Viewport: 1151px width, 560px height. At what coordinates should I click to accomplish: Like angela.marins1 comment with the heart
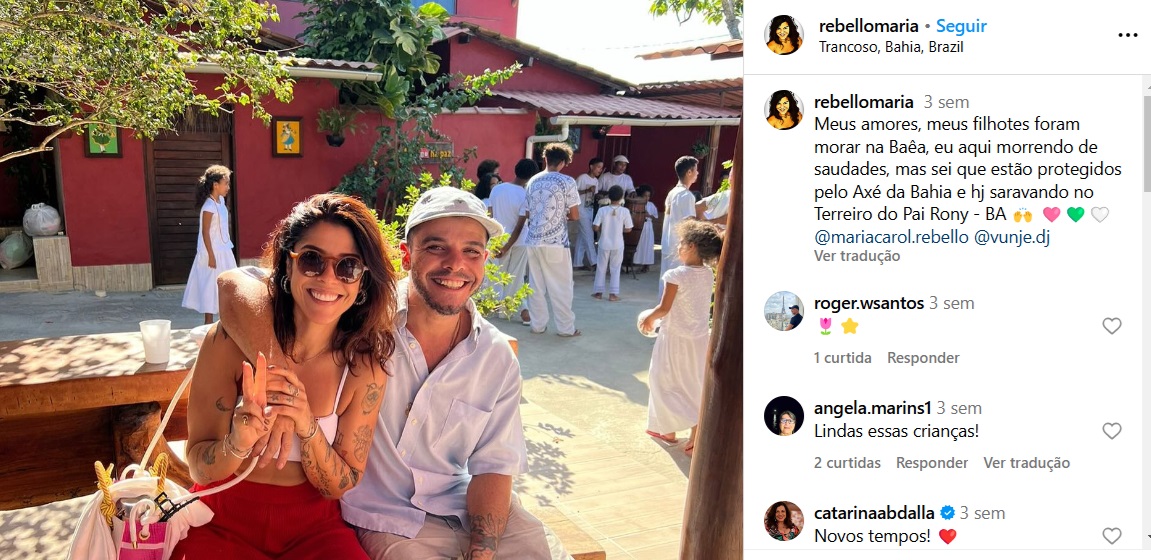[1111, 431]
